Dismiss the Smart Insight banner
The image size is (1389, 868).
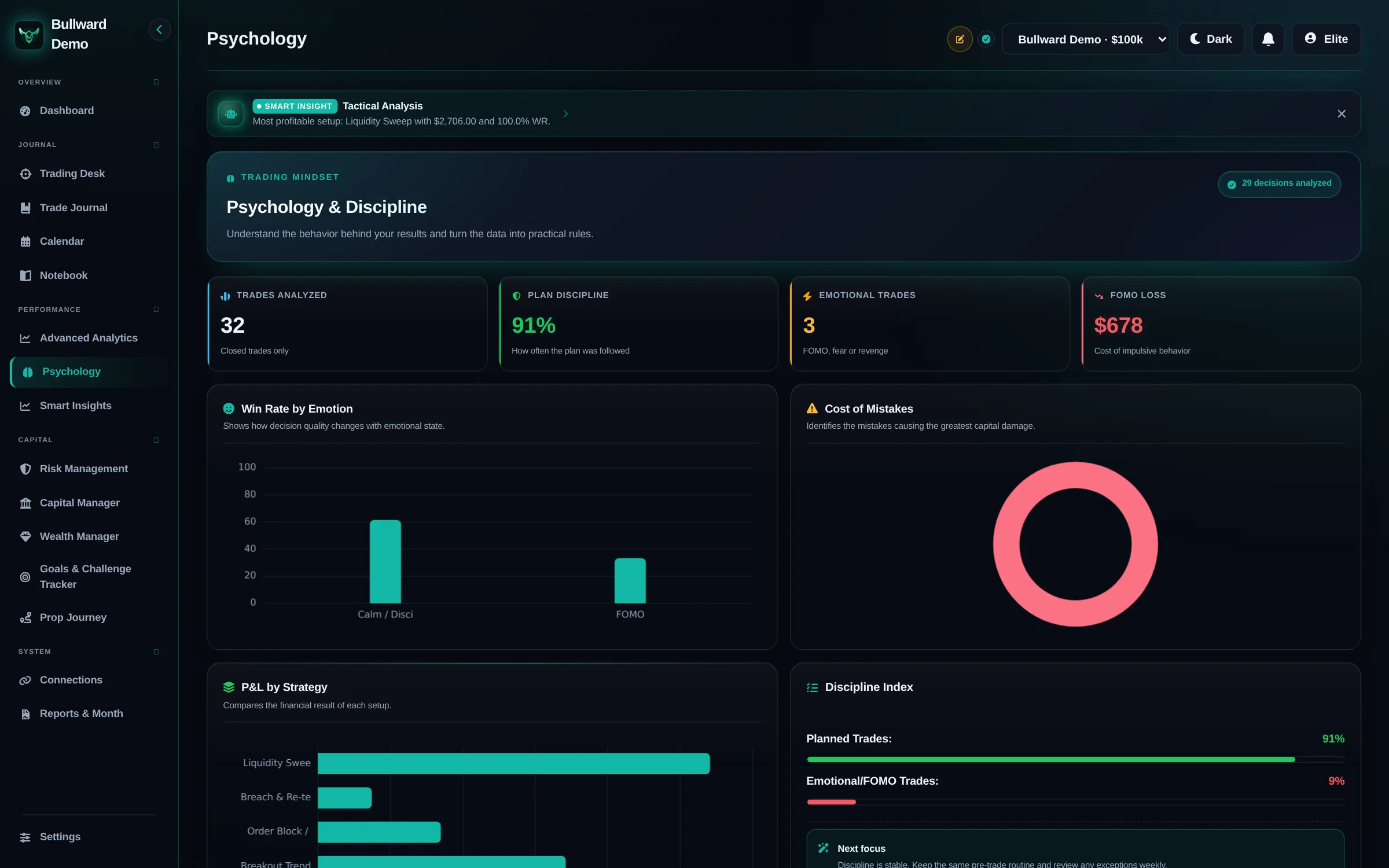1341,114
